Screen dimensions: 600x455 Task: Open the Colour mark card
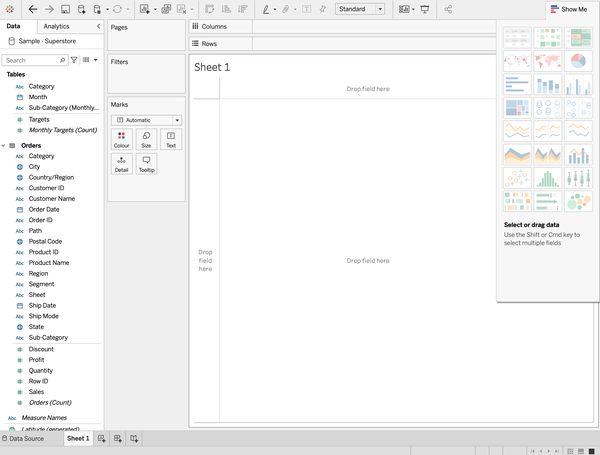pyautogui.click(x=121, y=139)
